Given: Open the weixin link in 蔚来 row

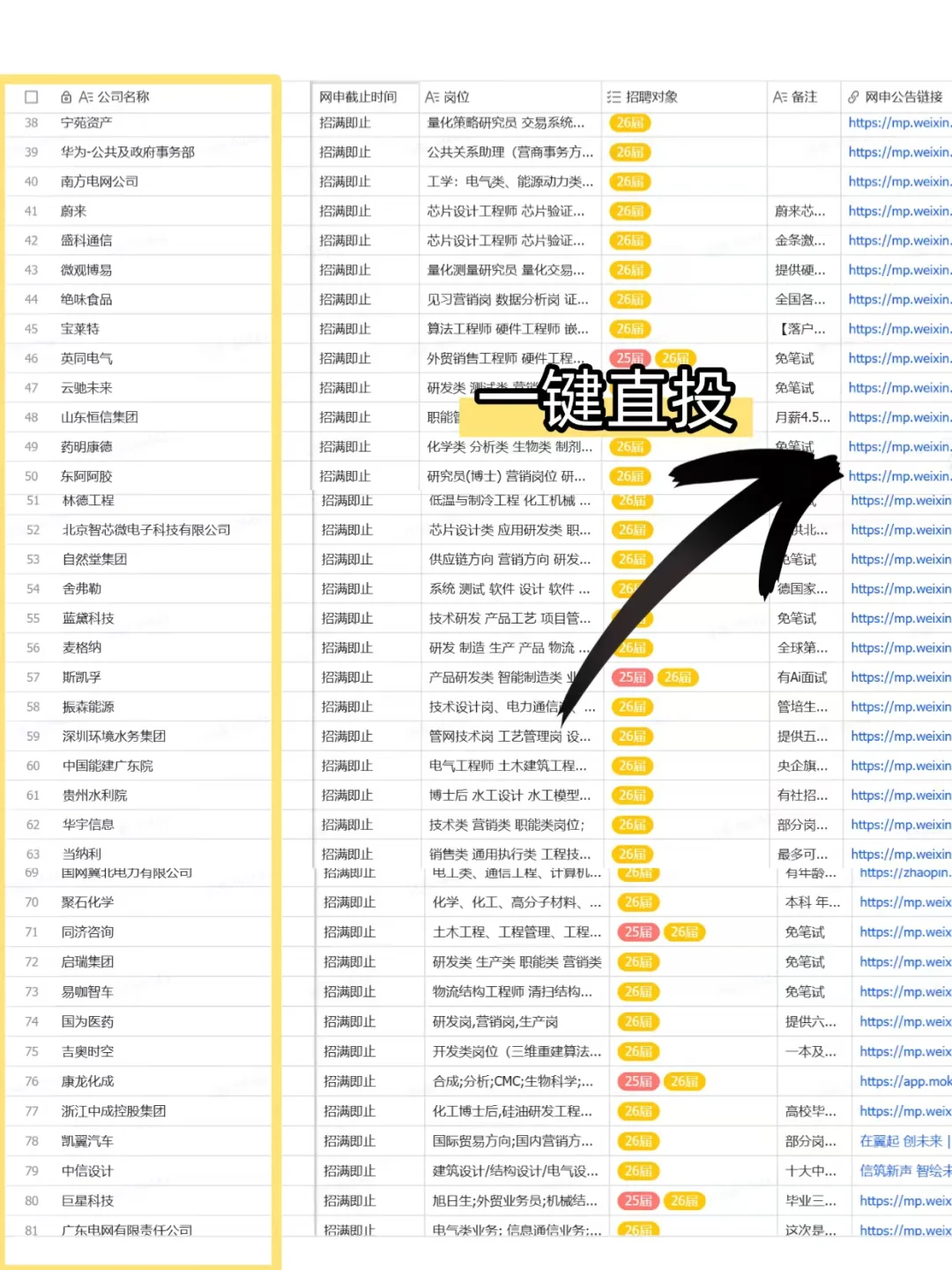Looking at the screenshot, I should tap(899, 211).
